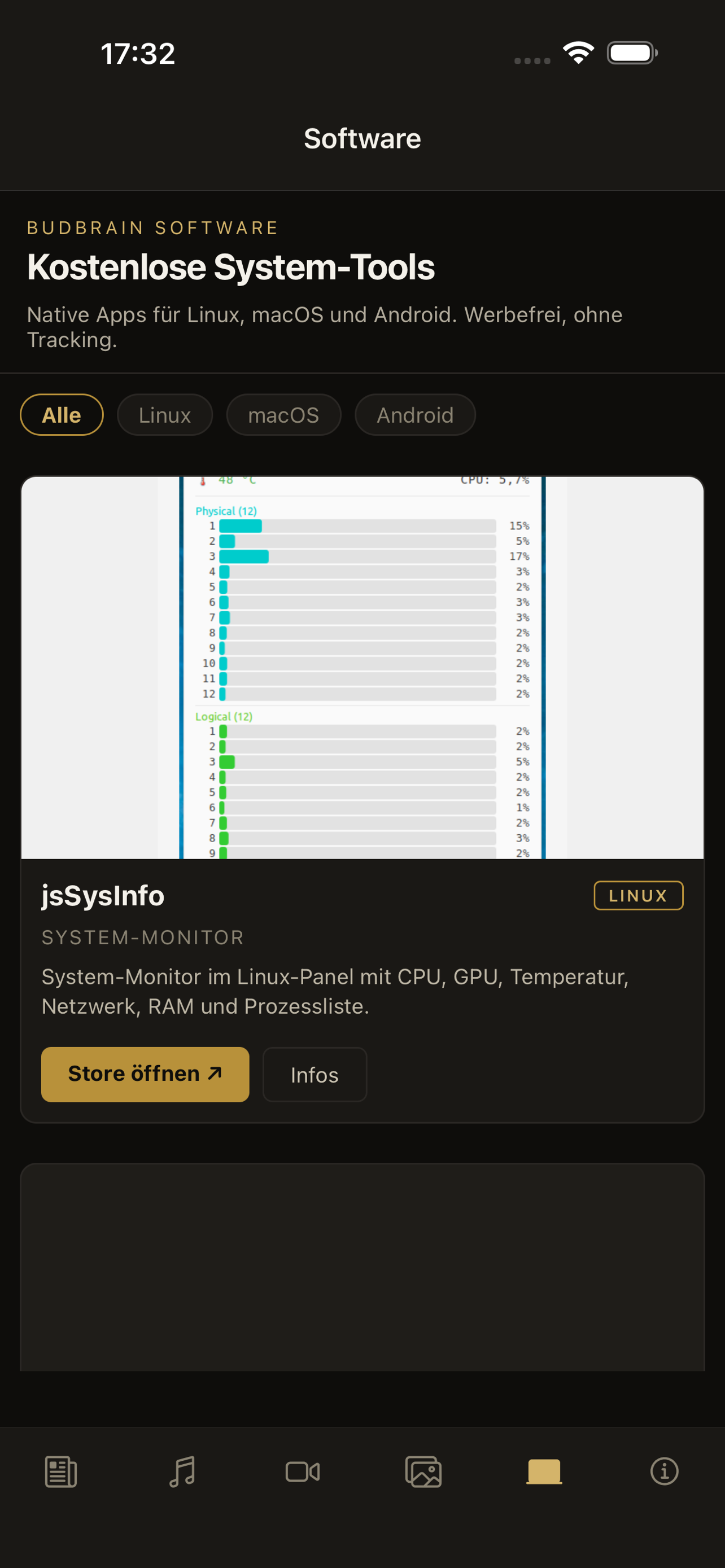The image size is (725, 1568).
Task: Open the photo gallery tab
Action: tap(423, 1472)
